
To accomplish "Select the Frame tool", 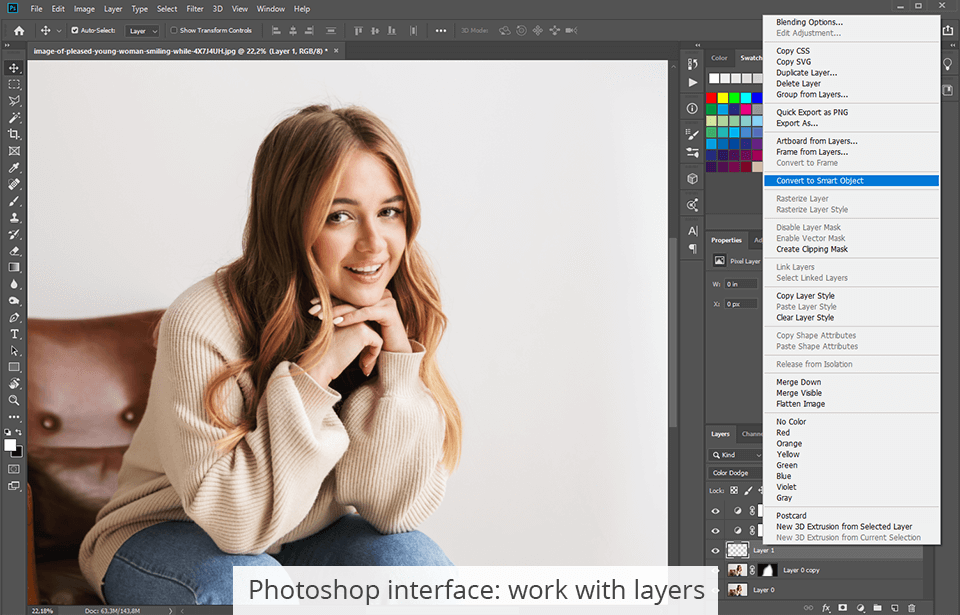I will [14, 151].
